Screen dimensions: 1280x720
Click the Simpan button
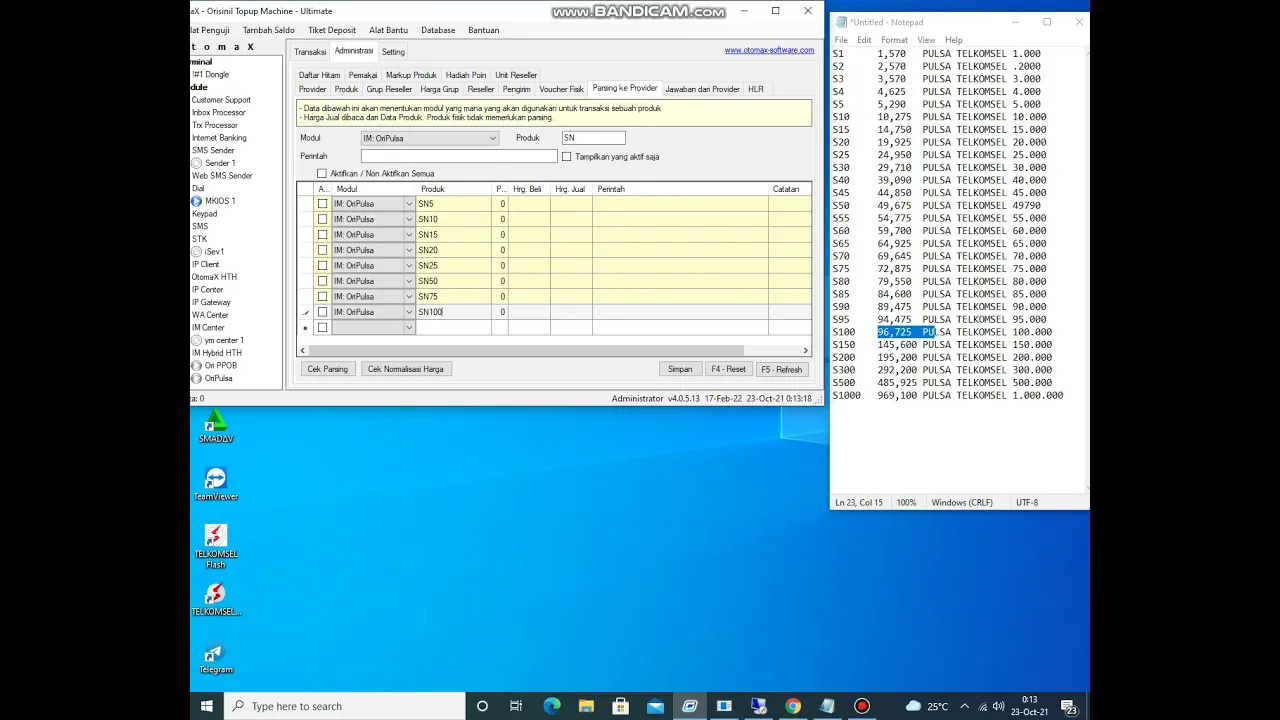680,369
